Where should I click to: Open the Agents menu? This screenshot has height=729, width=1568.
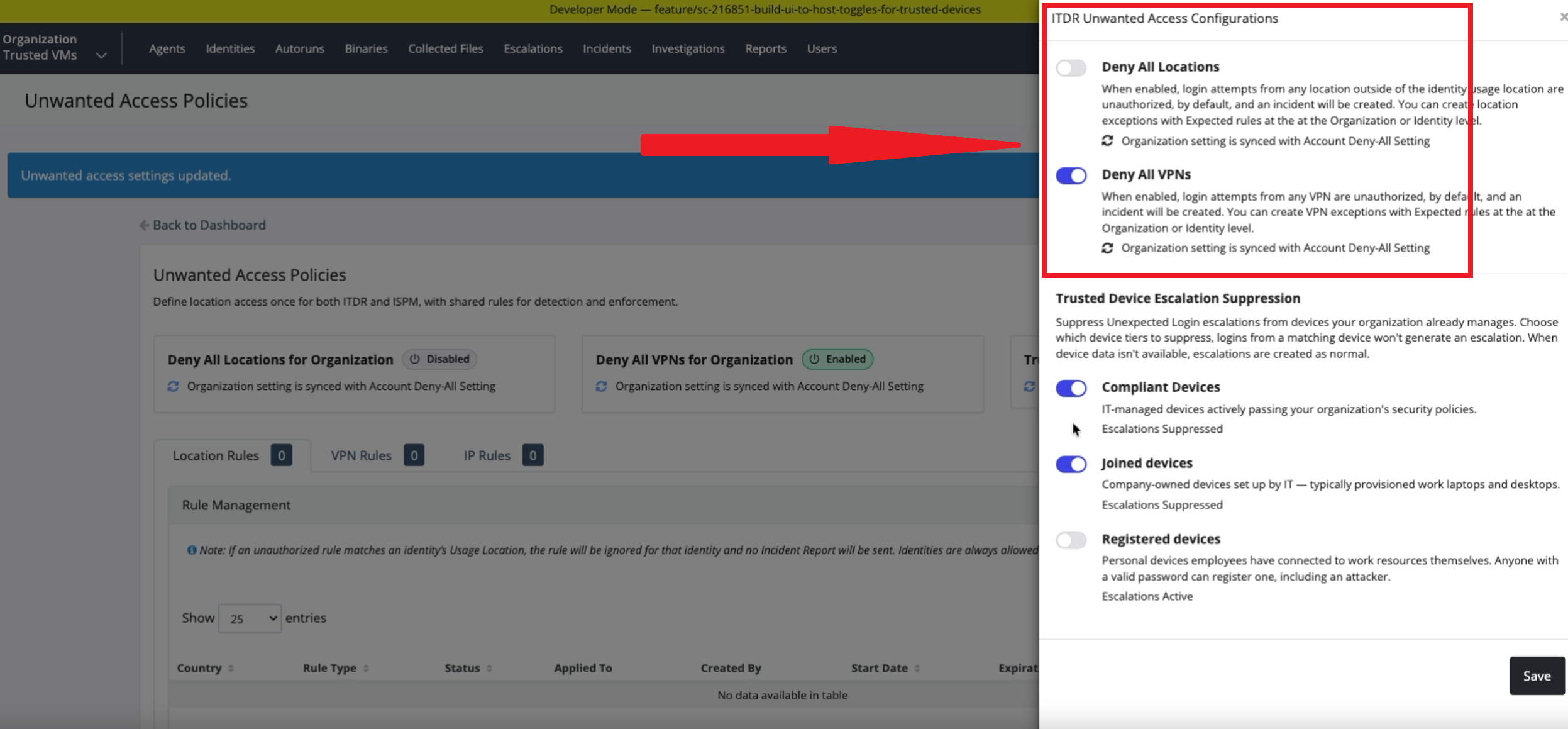[x=167, y=48]
